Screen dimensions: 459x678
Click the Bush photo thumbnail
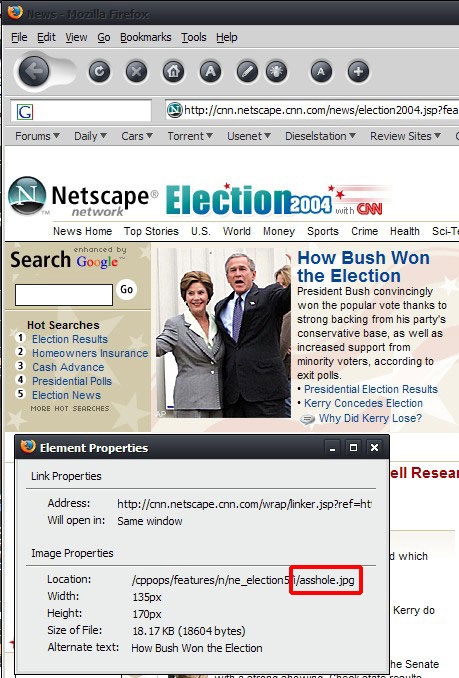(x=223, y=333)
